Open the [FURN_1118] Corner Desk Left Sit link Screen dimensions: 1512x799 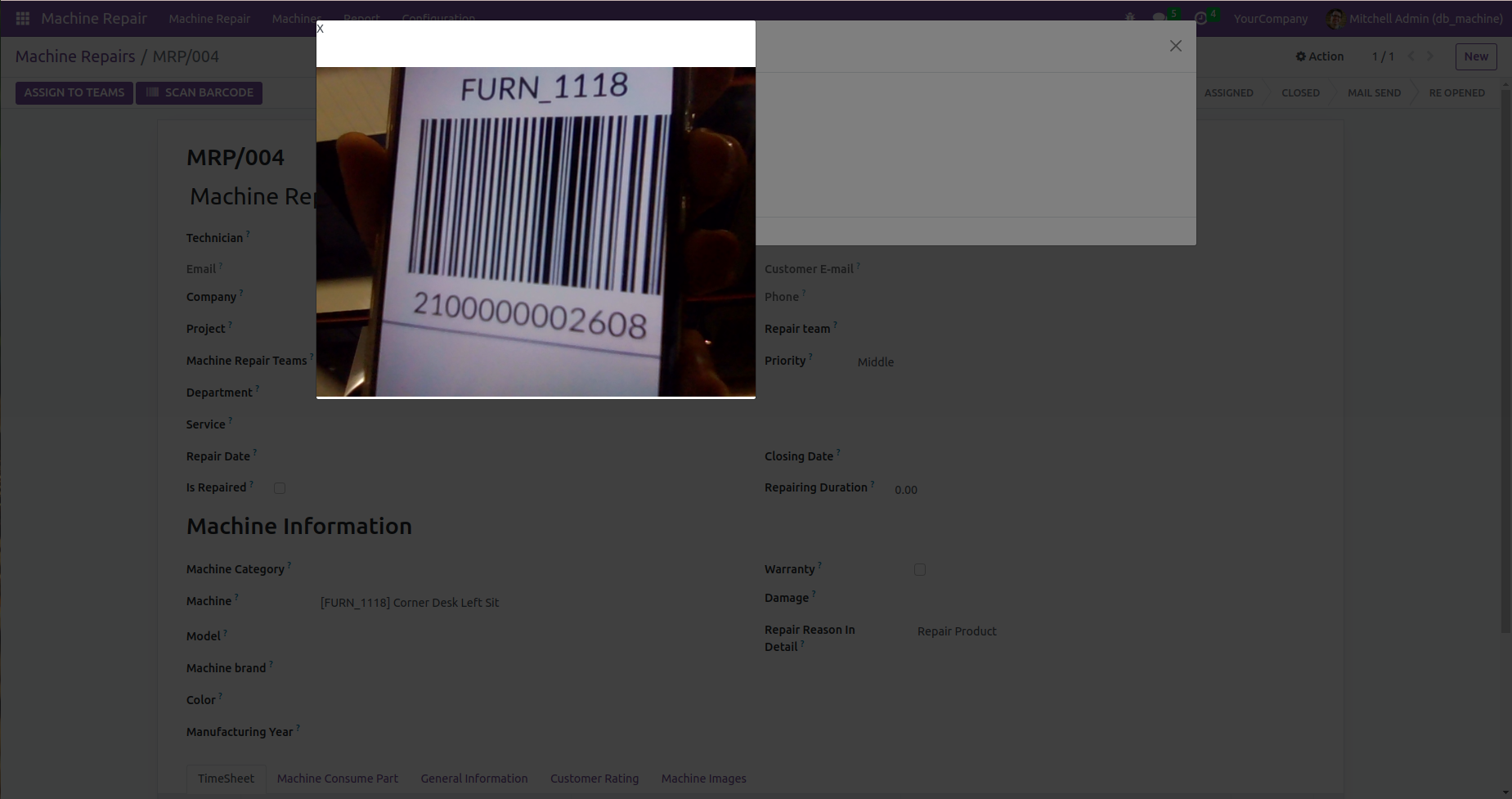click(410, 603)
